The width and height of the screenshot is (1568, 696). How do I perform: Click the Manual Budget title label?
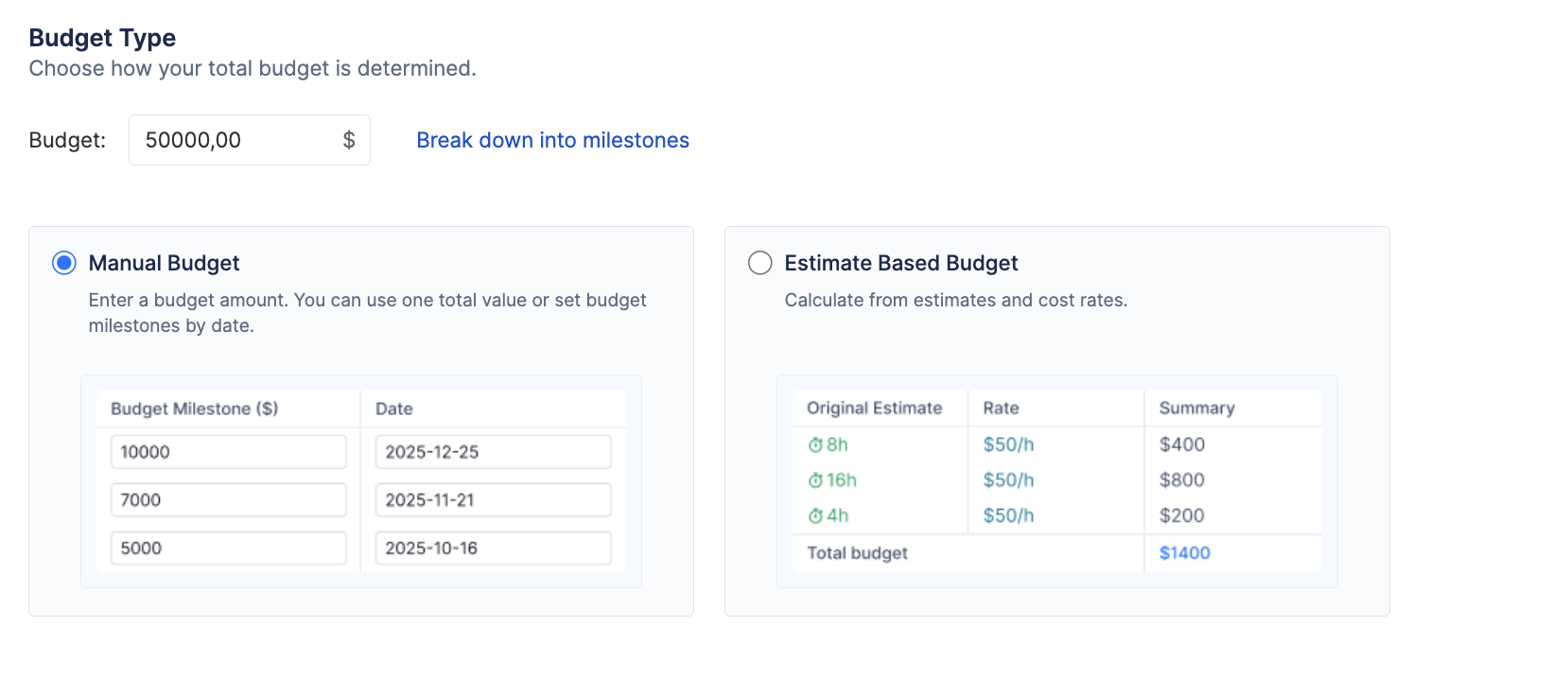(164, 263)
